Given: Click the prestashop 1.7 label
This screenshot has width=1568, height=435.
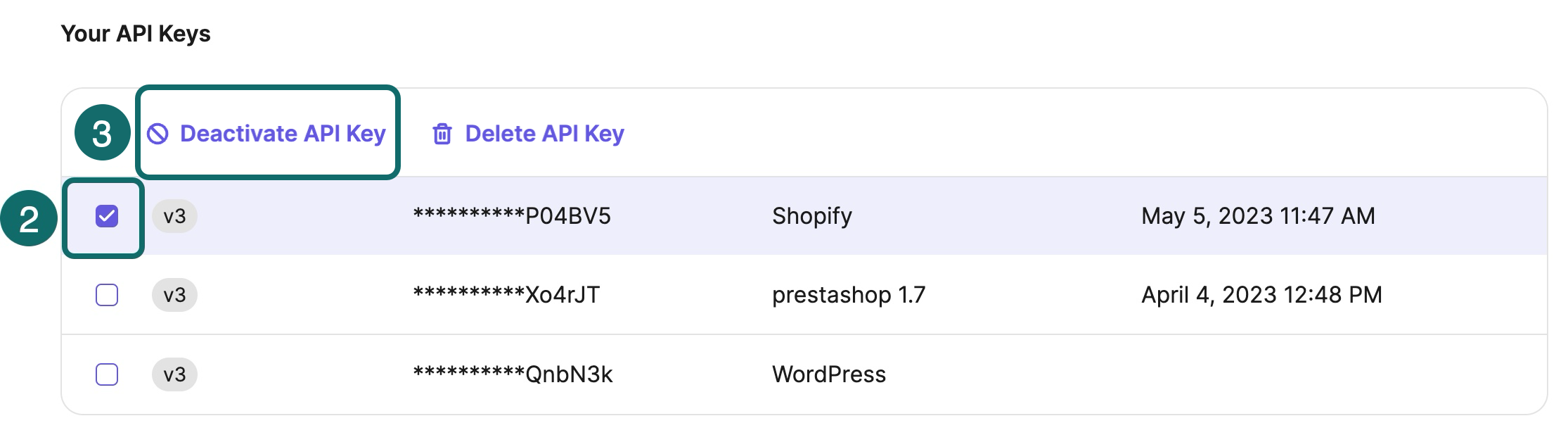Looking at the screenshot, I should (850, 296).
